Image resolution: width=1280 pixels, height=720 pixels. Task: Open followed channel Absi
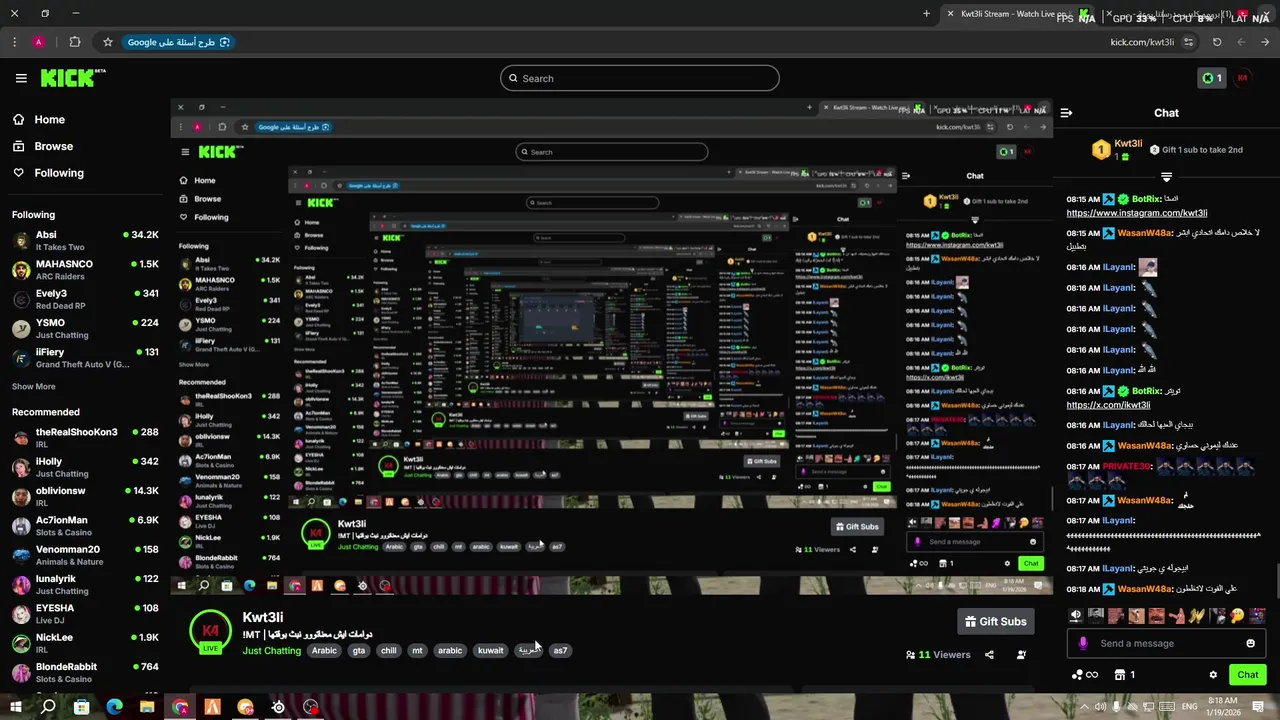85,240
